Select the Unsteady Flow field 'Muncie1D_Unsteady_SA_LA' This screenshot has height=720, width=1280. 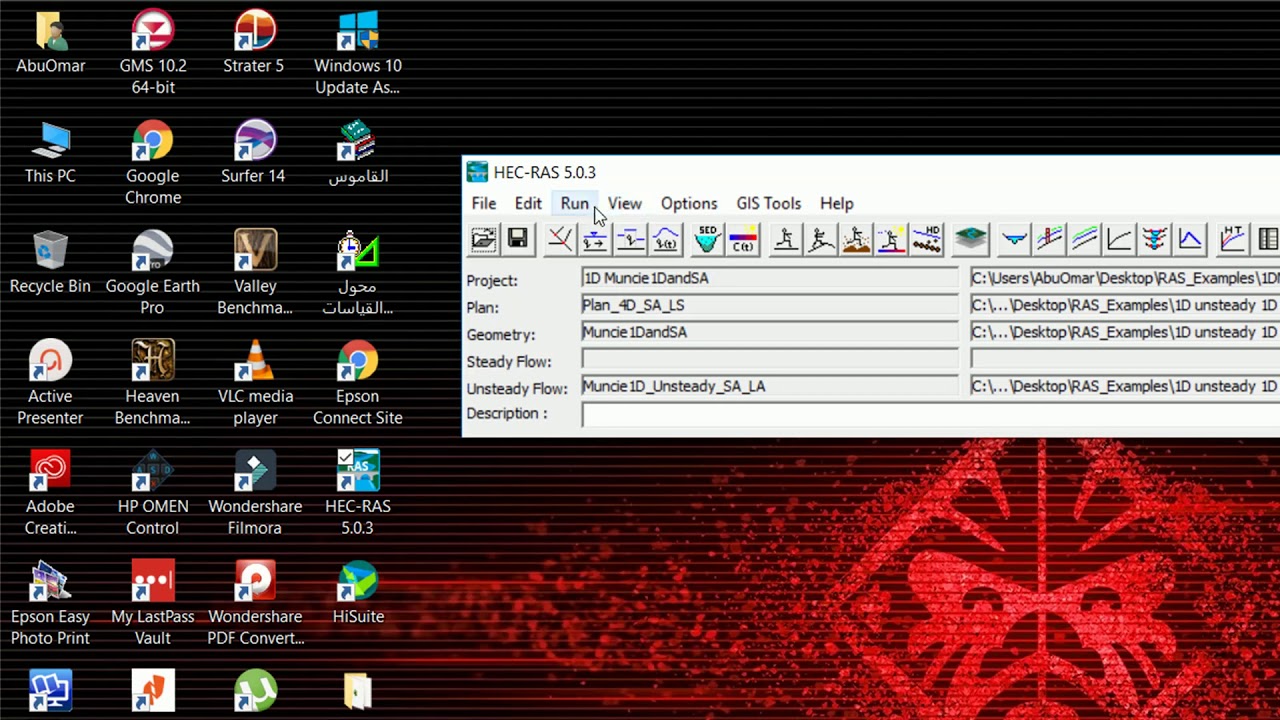click(770, 386)
